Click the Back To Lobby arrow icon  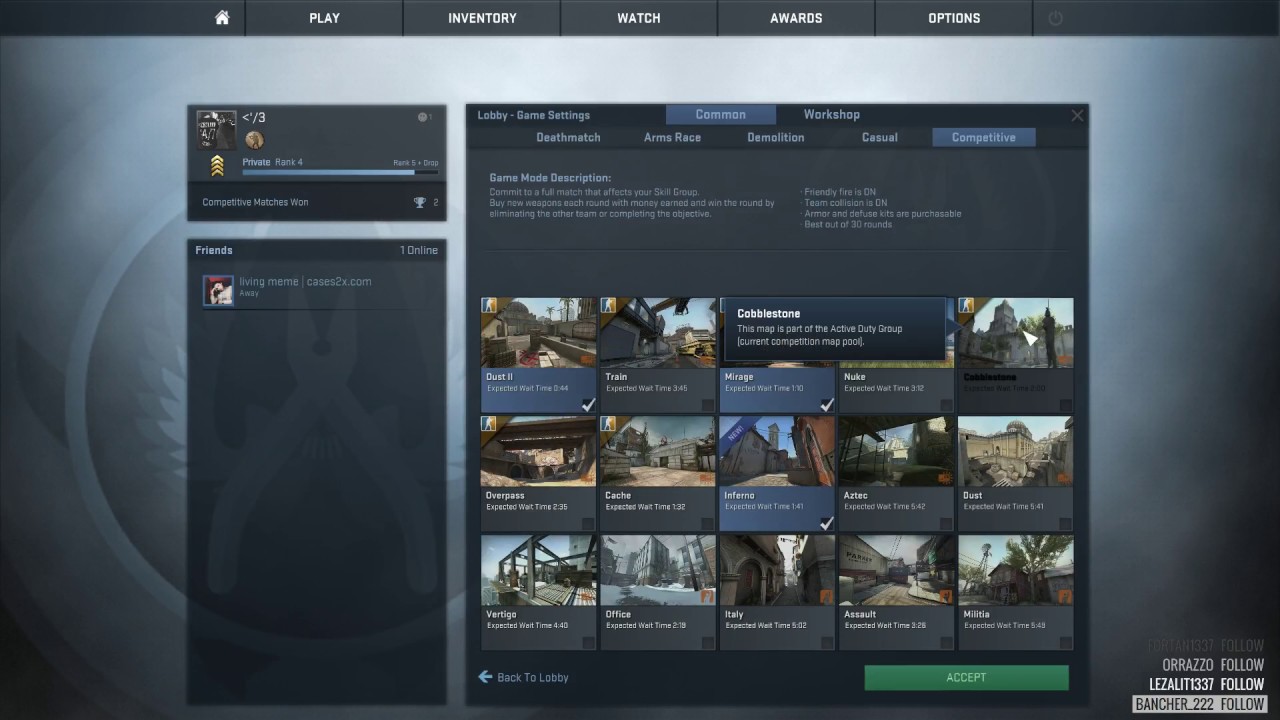(x=486, y=677)
